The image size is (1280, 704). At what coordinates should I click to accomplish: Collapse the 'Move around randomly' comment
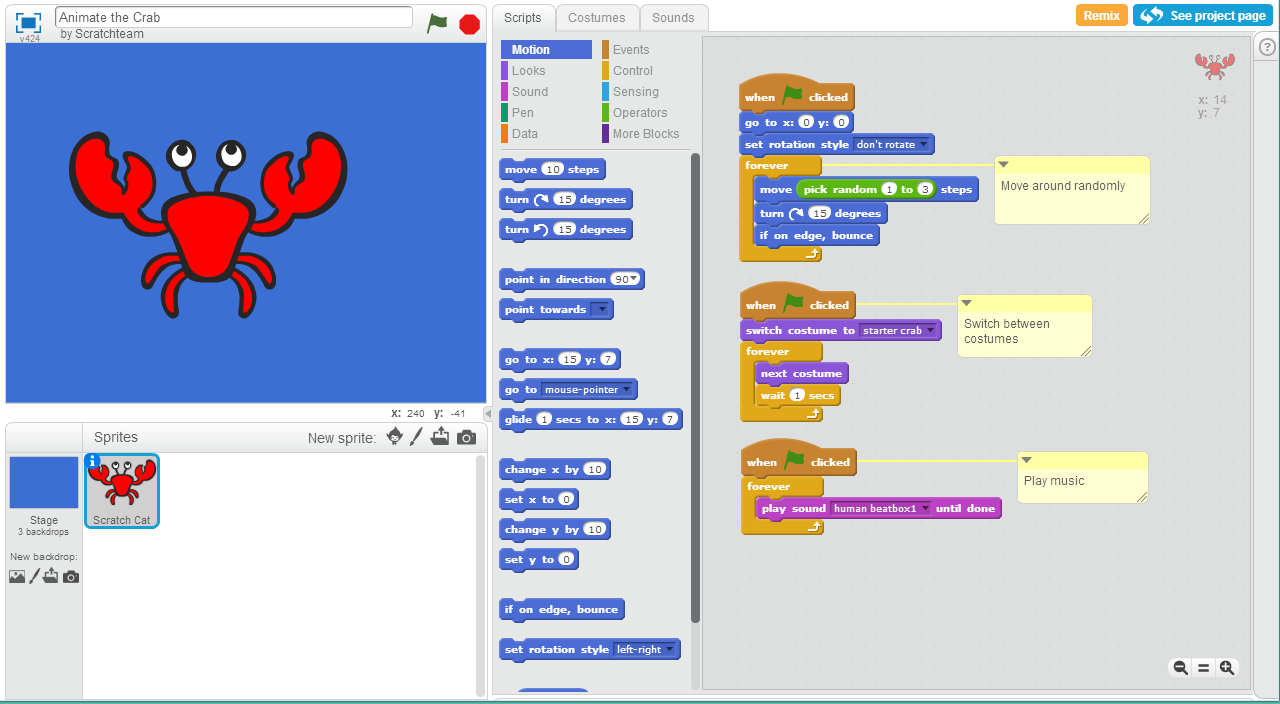pos(1004,165)
